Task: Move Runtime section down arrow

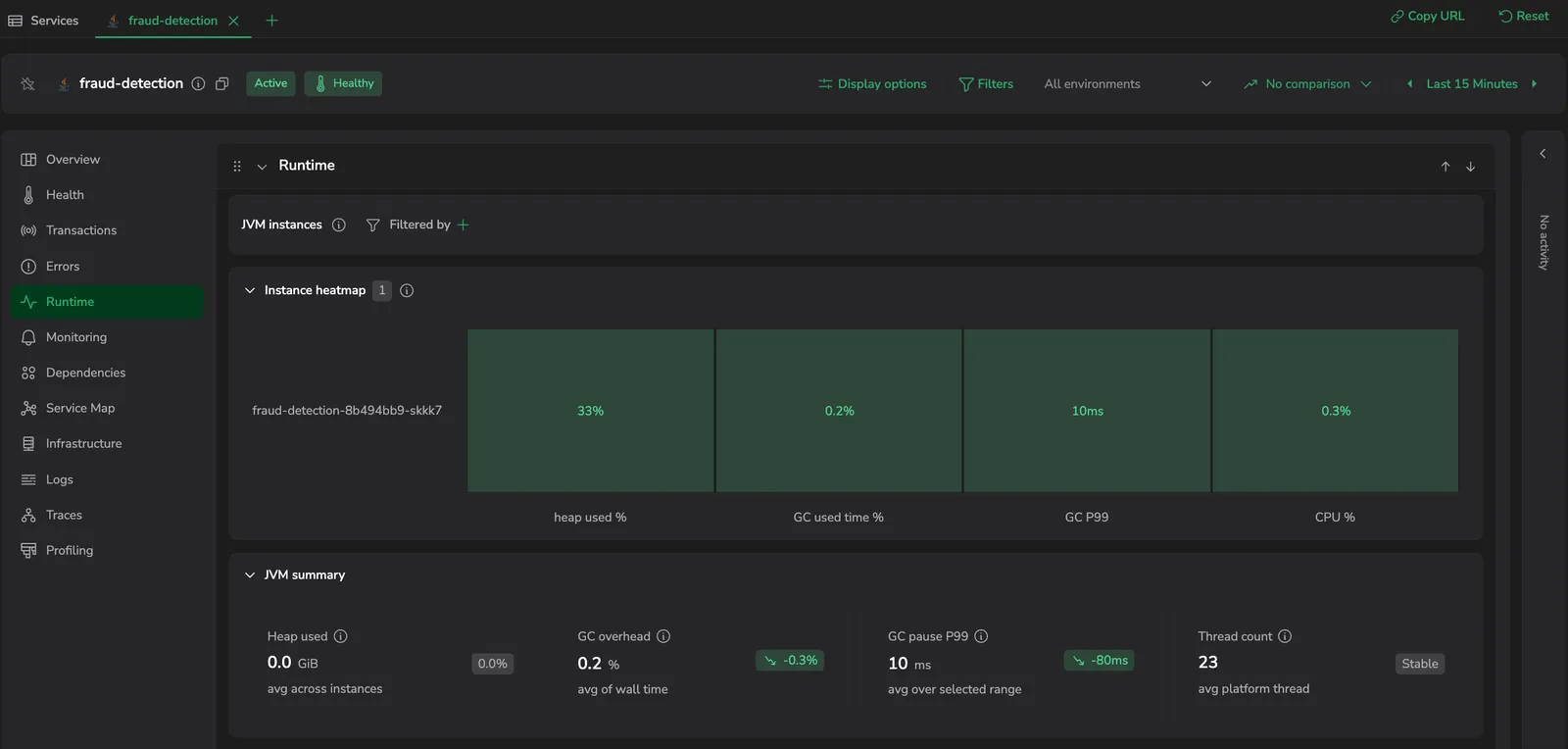Action: [1470, 167]
